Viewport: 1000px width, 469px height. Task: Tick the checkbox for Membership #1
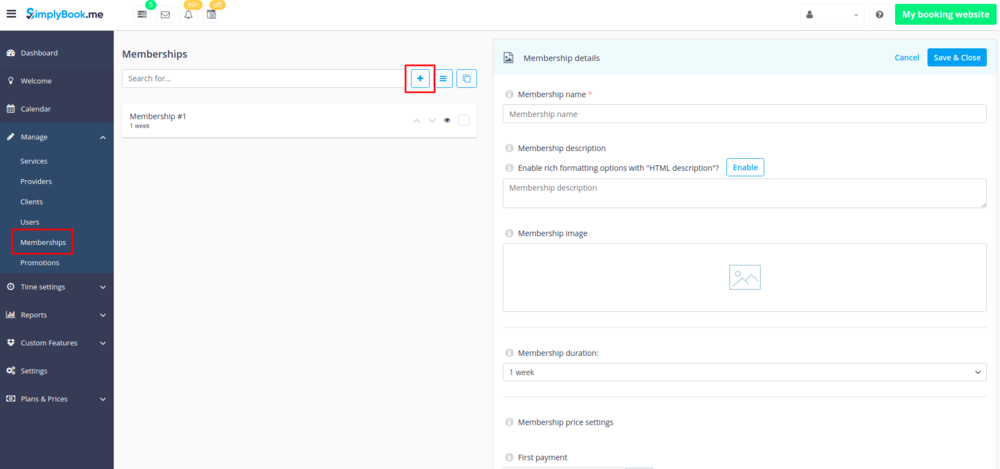coord(463,121)
